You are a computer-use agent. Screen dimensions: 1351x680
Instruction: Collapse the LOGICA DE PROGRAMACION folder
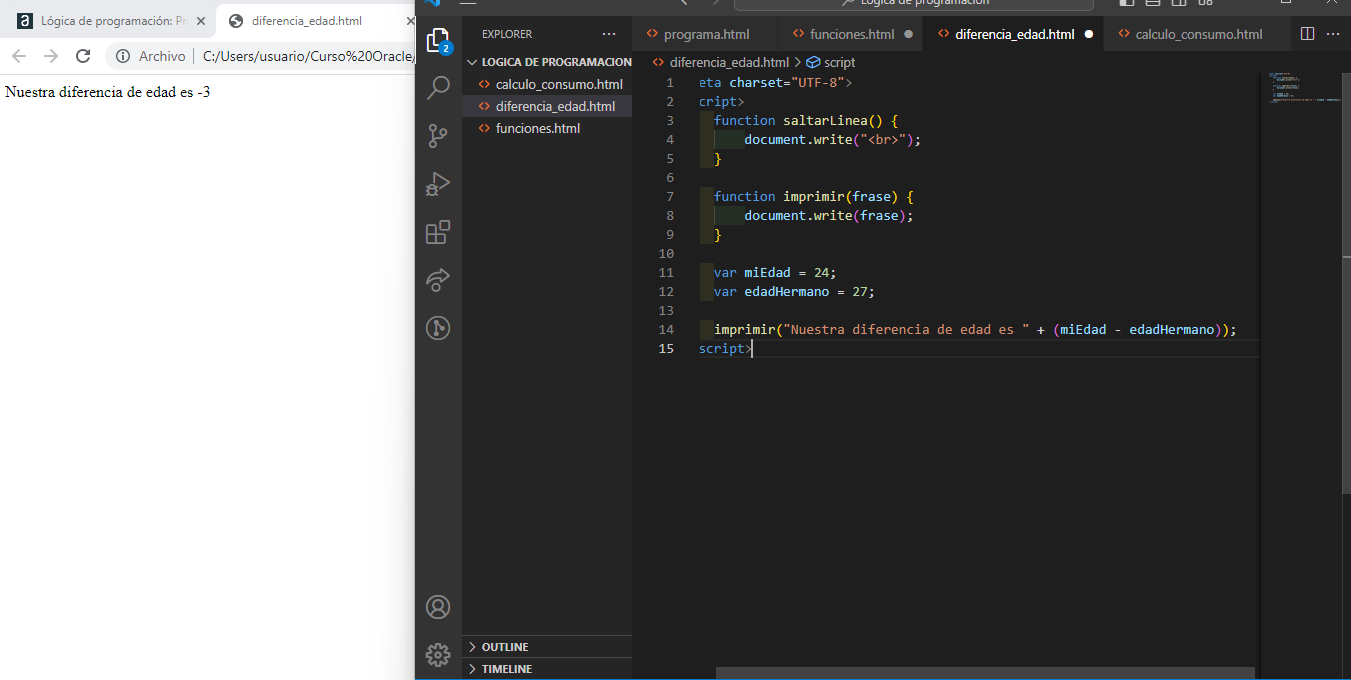(547, 62)
